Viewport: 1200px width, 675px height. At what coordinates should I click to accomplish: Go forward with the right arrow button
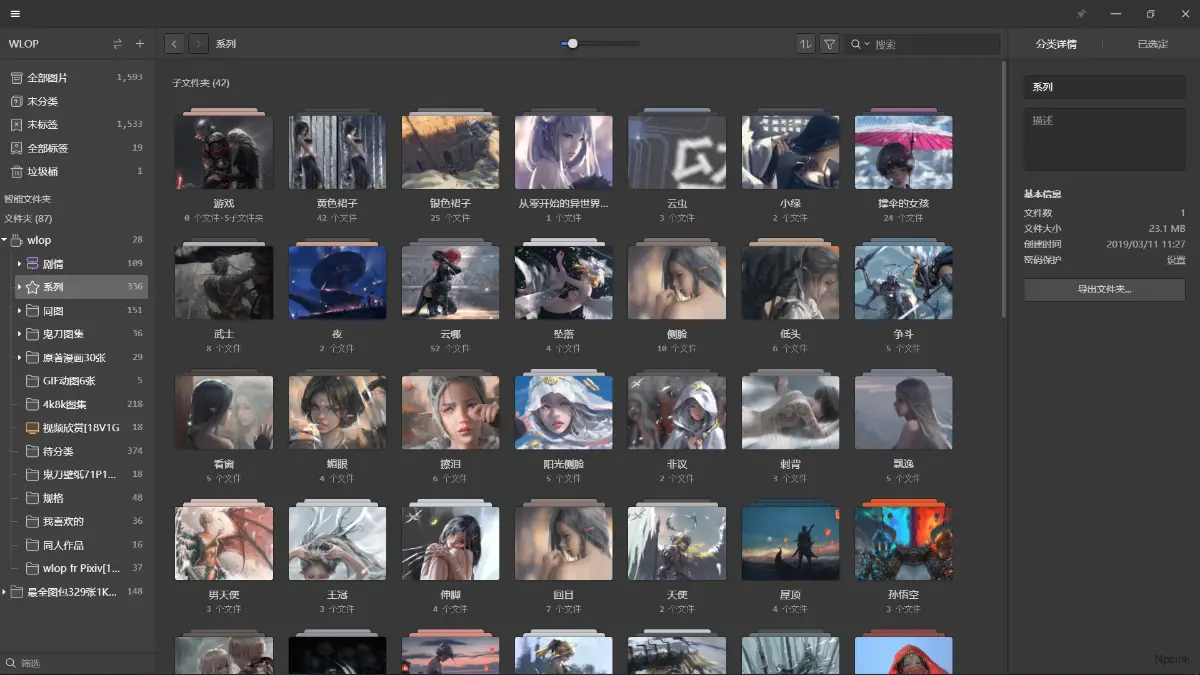198,44
